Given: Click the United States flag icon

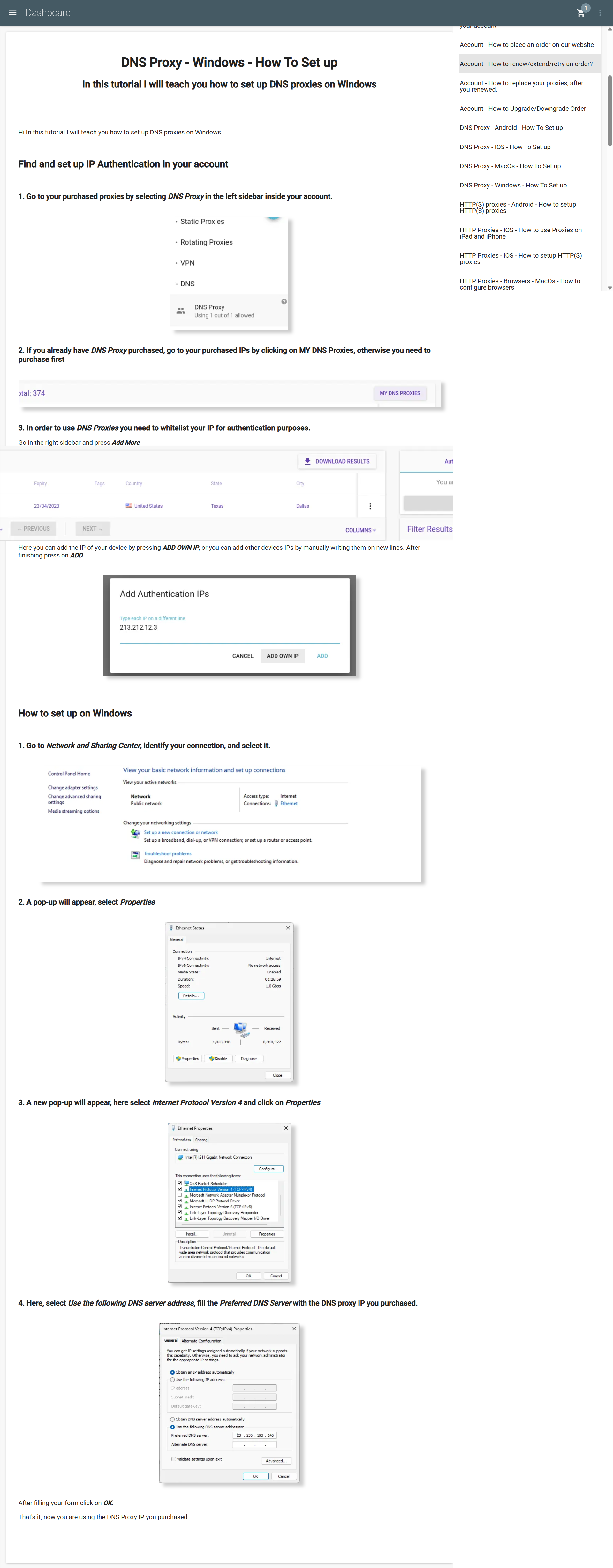Looking at the screenshot, I should tap(128, 506).
